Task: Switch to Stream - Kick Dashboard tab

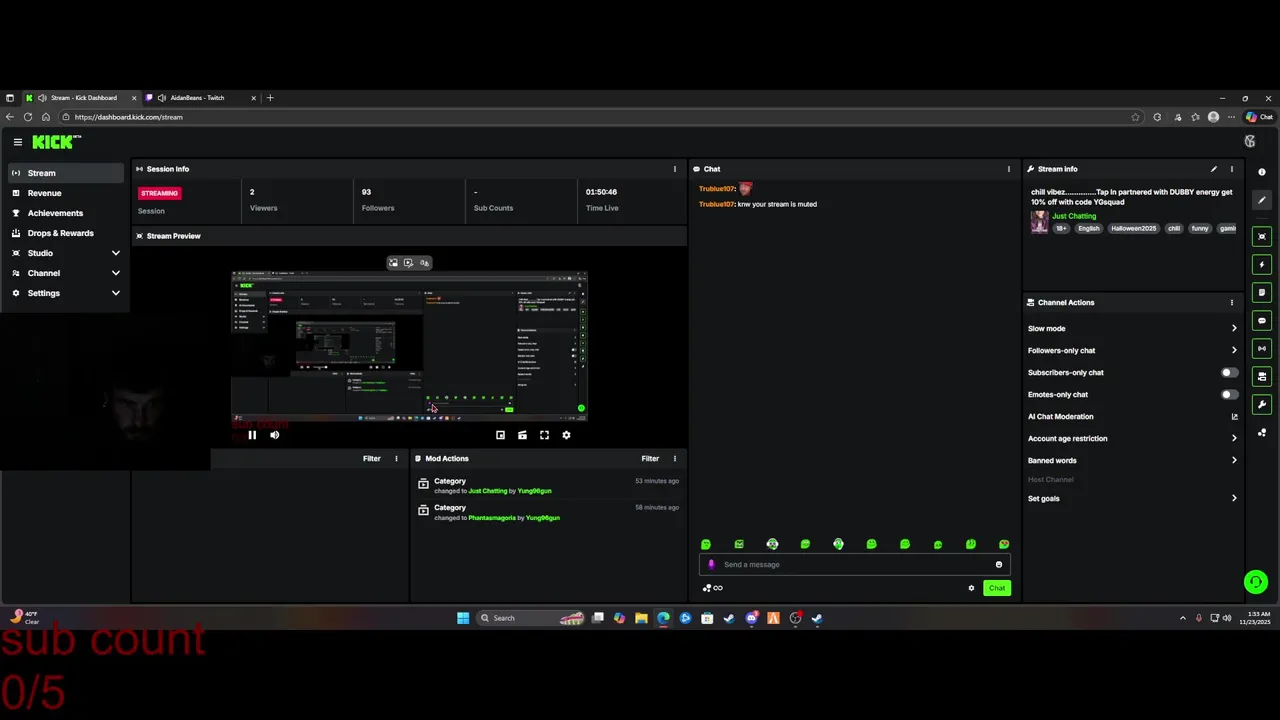Action: tap(80, 98)
